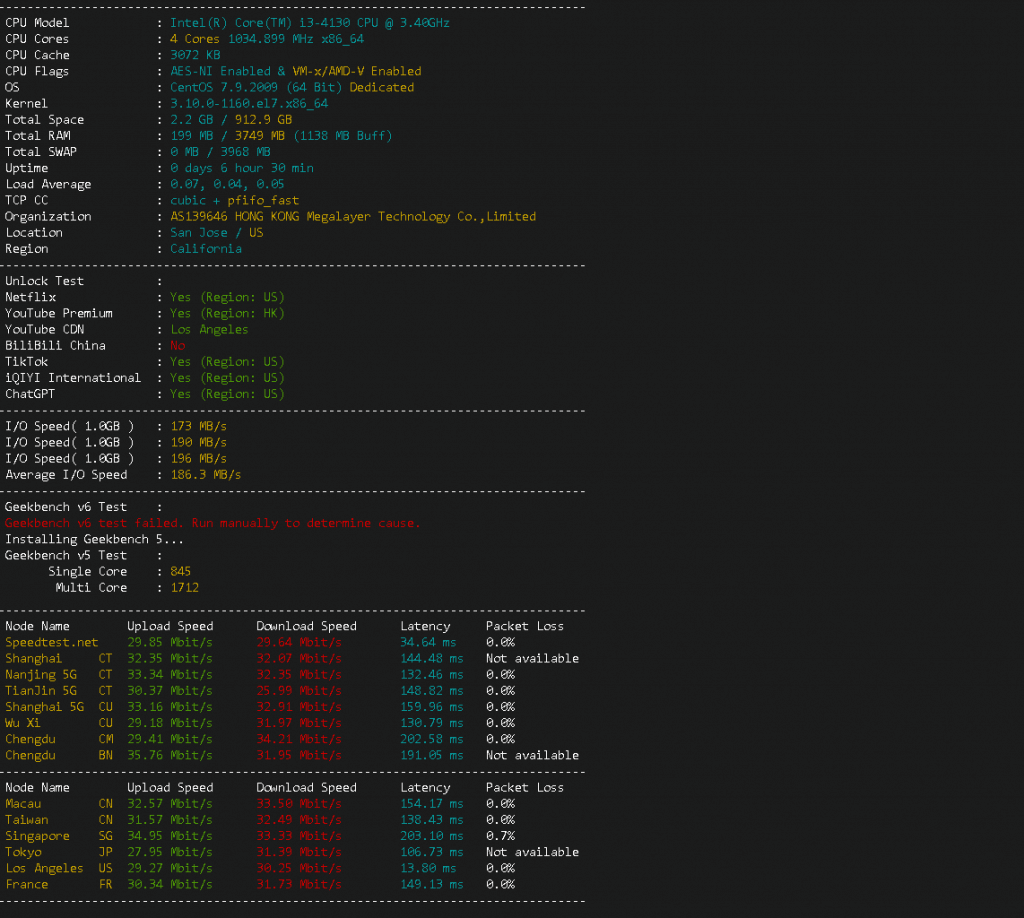The image size is (1024, 918).
Task: Click the red Geekbench v6 failed message
Action: click(x=212, y=523)
